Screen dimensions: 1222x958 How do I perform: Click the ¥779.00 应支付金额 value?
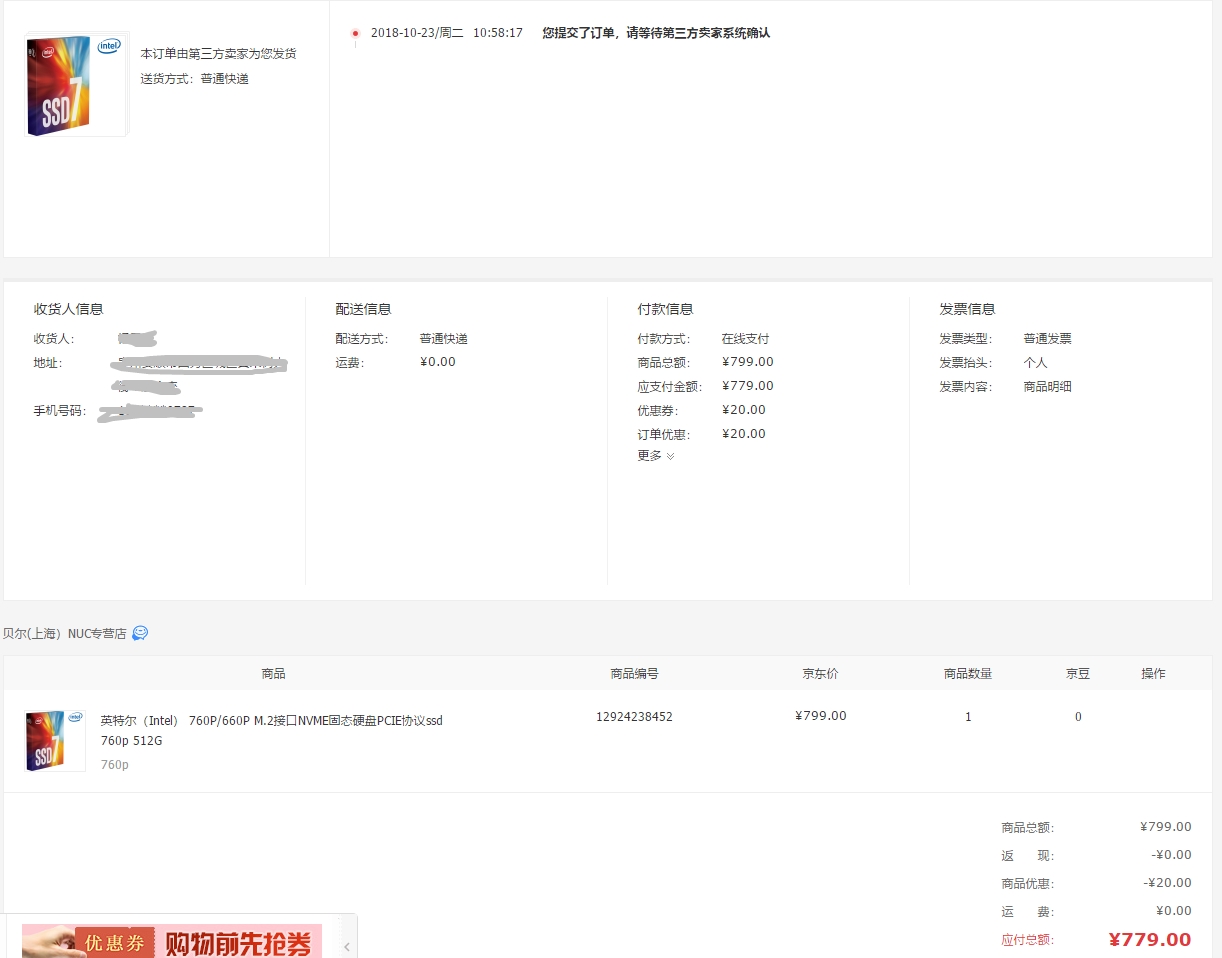pos(748,386)
